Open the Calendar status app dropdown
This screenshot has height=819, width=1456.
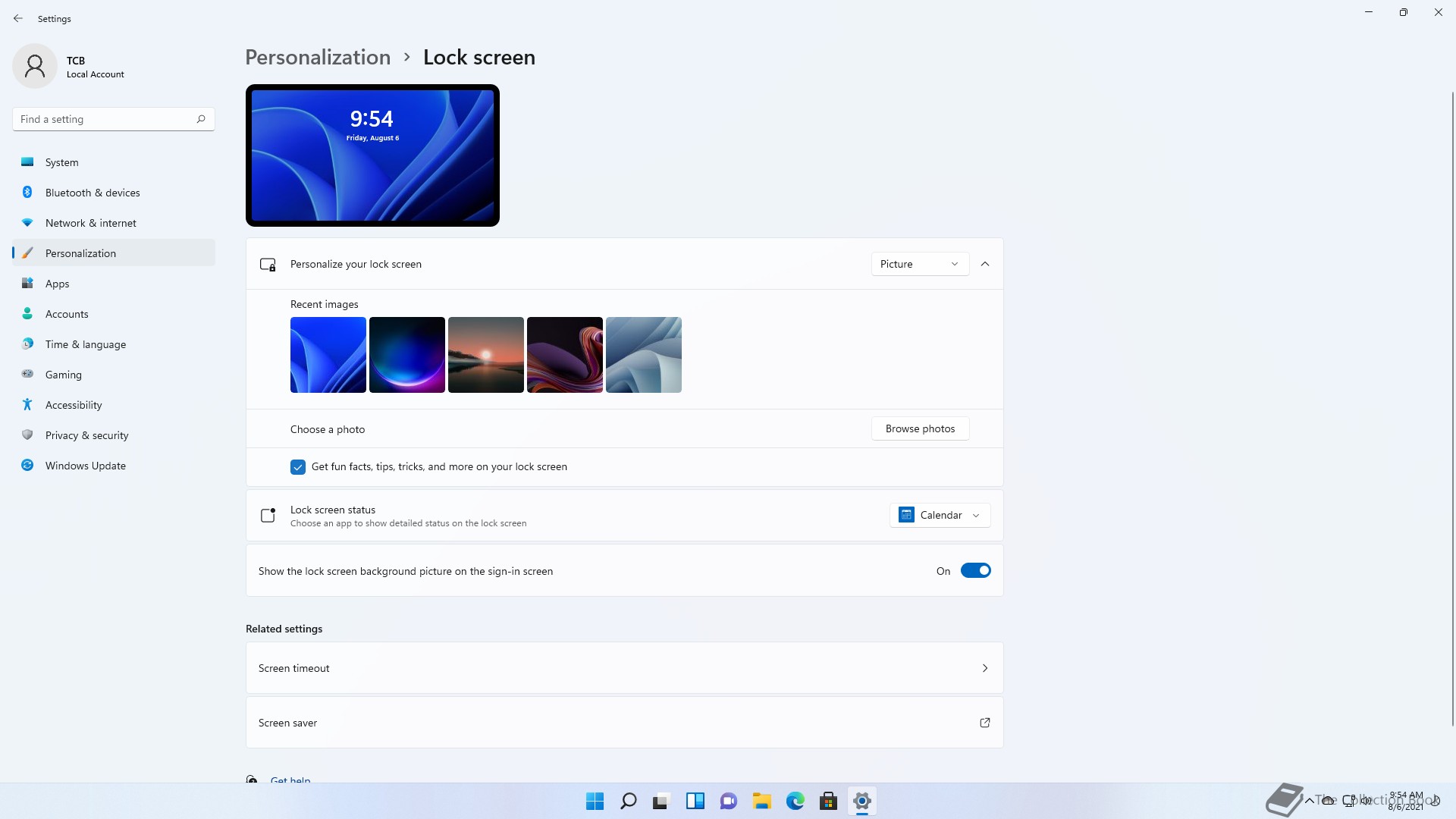point(940,516)
